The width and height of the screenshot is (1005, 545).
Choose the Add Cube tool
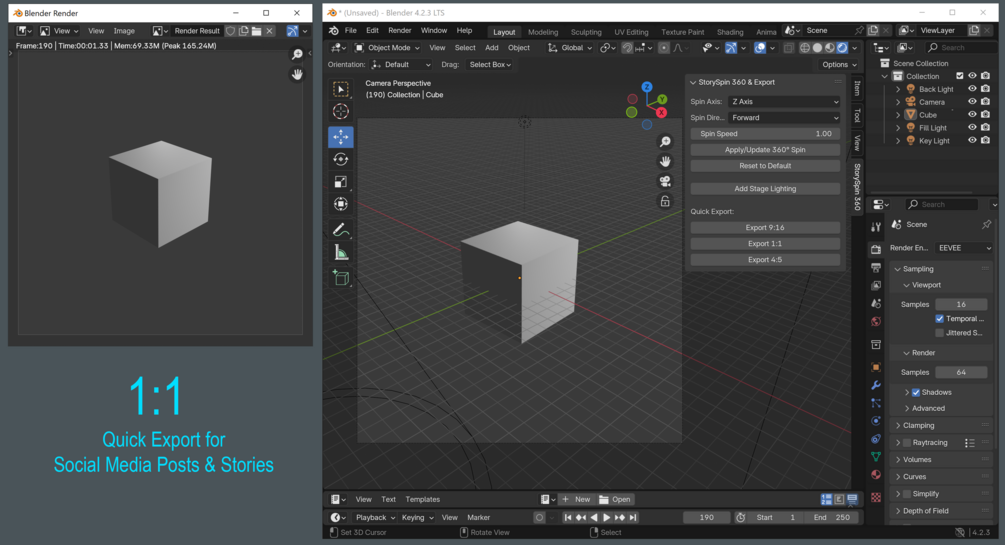coord(341,278)
